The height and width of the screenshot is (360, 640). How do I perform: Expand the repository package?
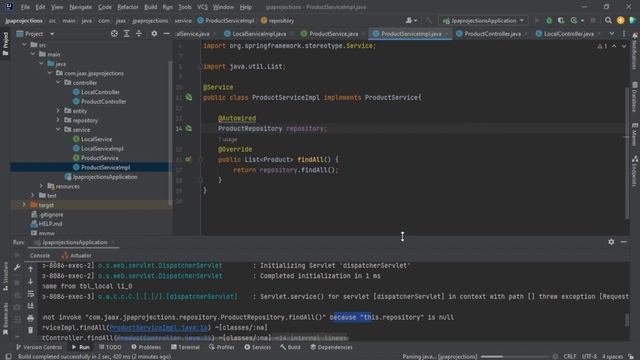(58, 120)
